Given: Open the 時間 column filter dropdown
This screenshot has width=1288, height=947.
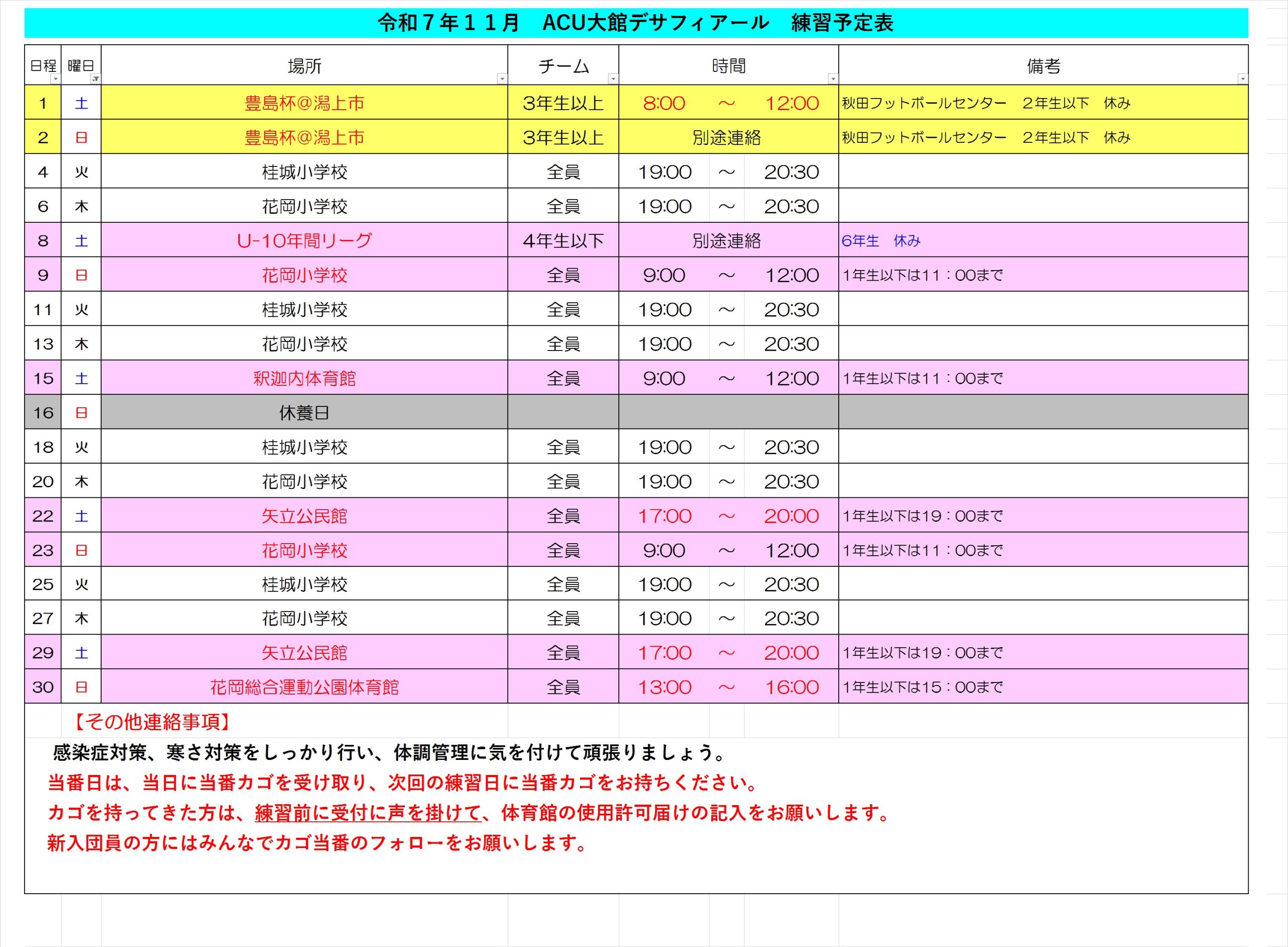Looking at the screenshot, I should [x=833, y=79].
